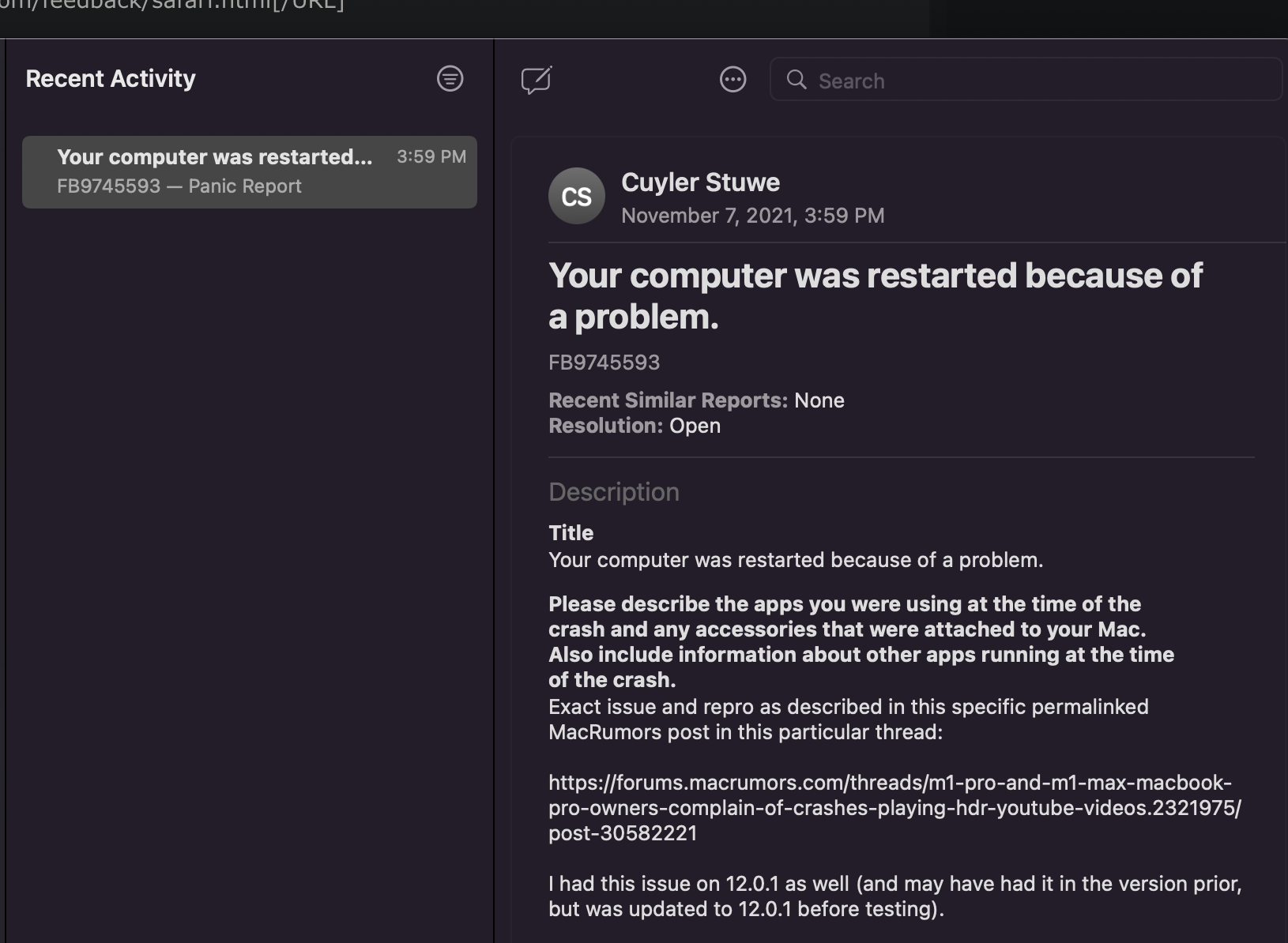Click the Recent Activity heading
The image size is (1288, 943).
(x=111, y=79)
